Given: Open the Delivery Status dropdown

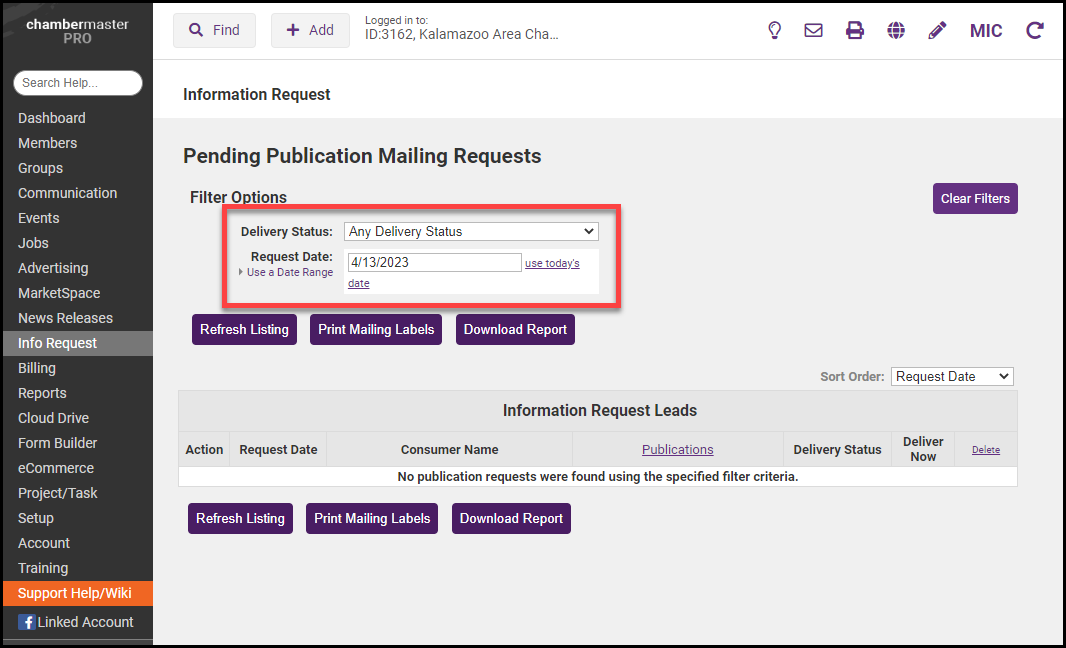Looking at the screenshot, I should click(471, 231).
